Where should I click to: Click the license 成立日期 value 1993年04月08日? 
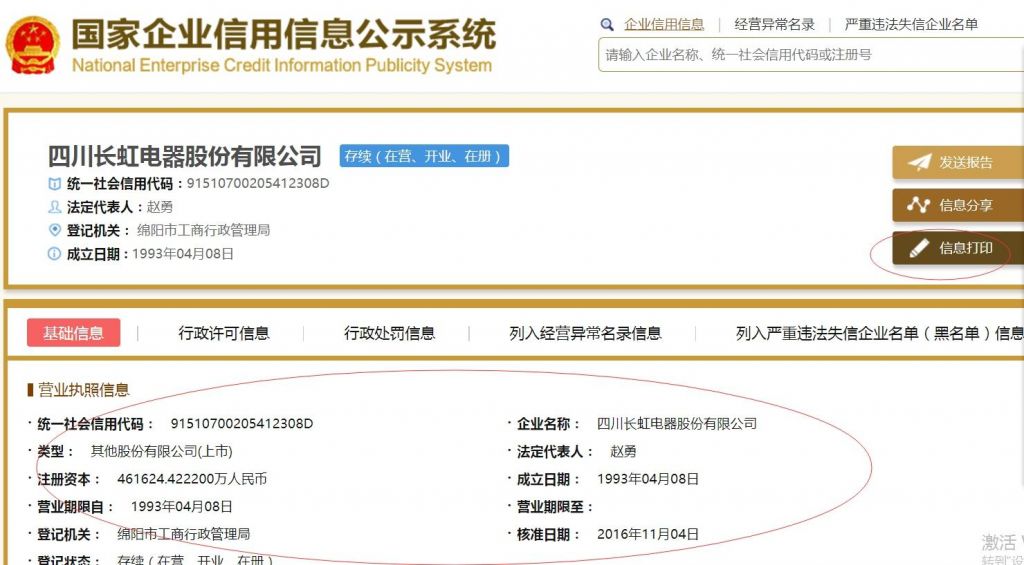648,479
